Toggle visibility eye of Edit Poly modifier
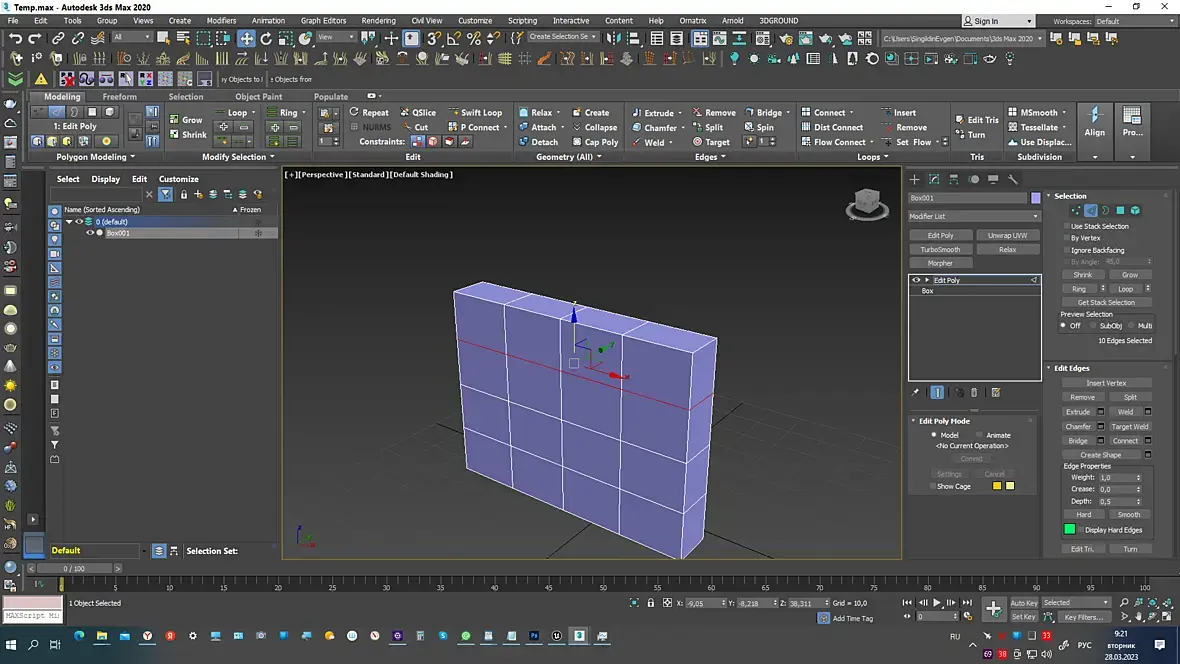Viewport: 1180px width, 664px height. point(916,280)
